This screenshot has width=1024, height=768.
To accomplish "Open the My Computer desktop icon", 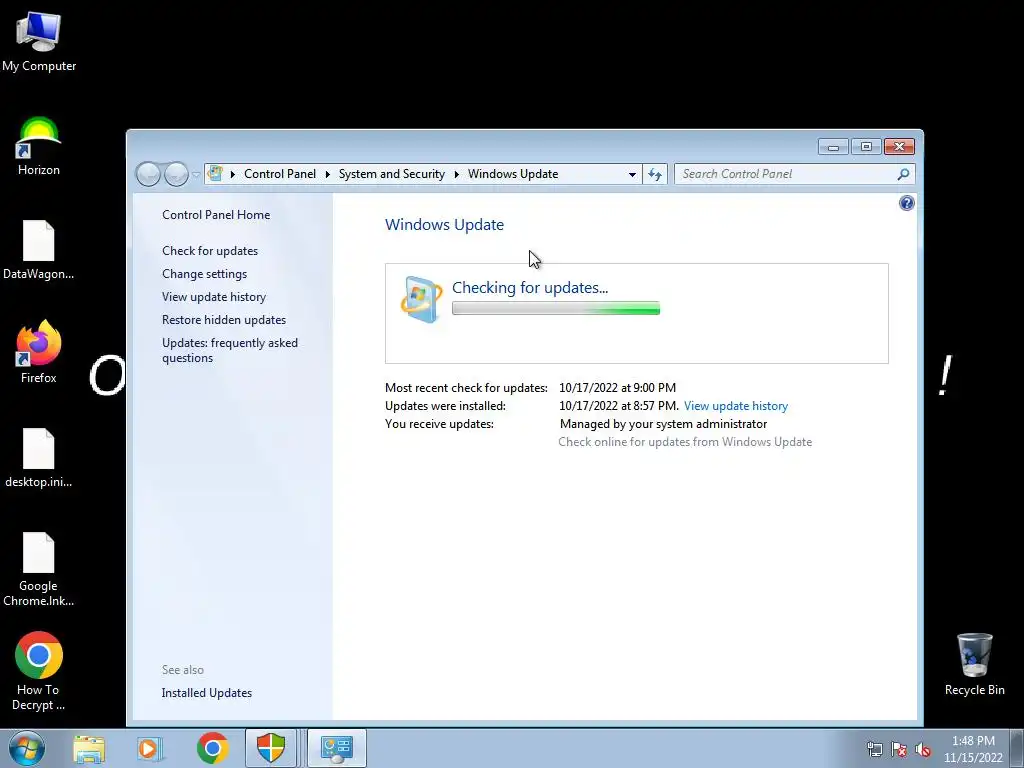I will click(x=39, y=42).
